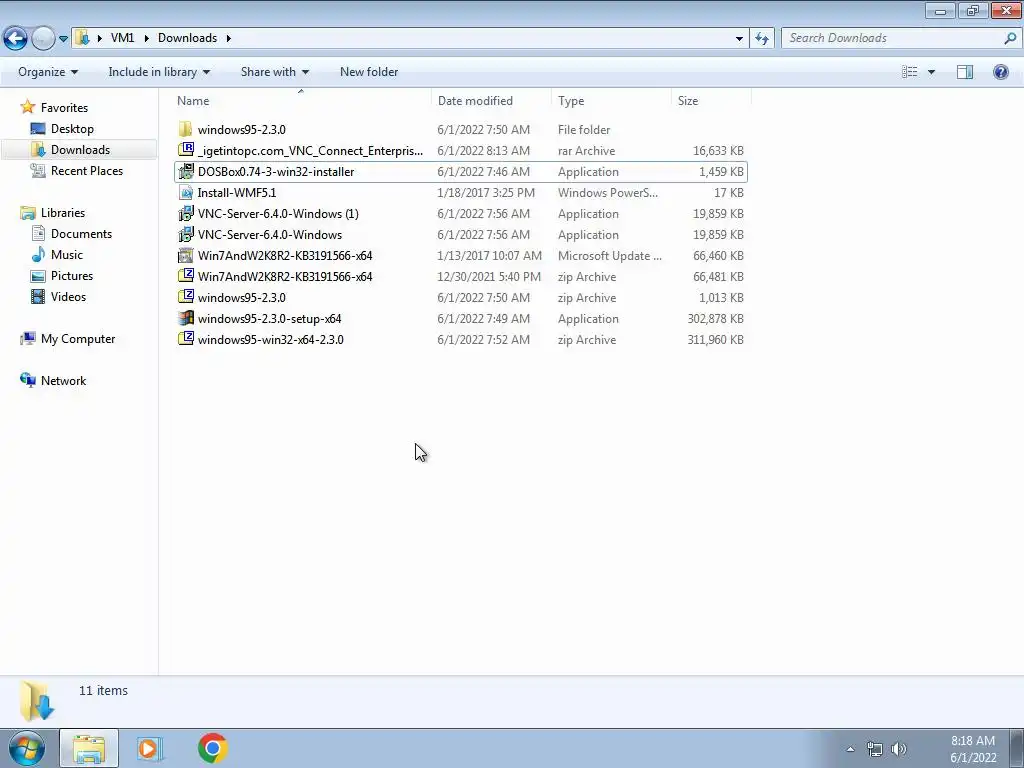This screenshot has width=1024, height=768.
Task: Open the Windows Start button
Action: (x=26, y=748)
